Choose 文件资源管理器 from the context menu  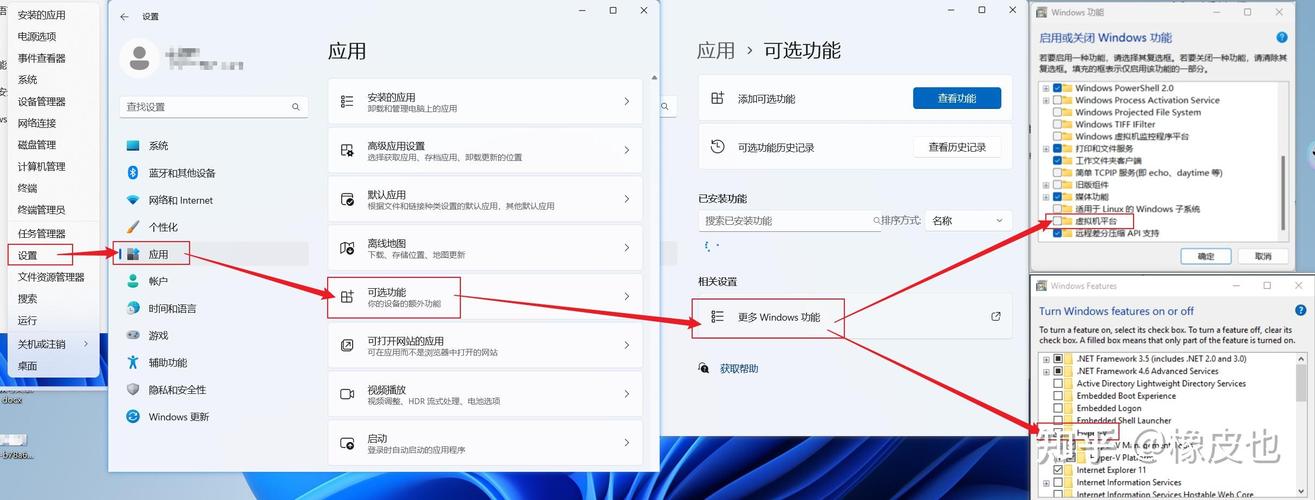52,277
